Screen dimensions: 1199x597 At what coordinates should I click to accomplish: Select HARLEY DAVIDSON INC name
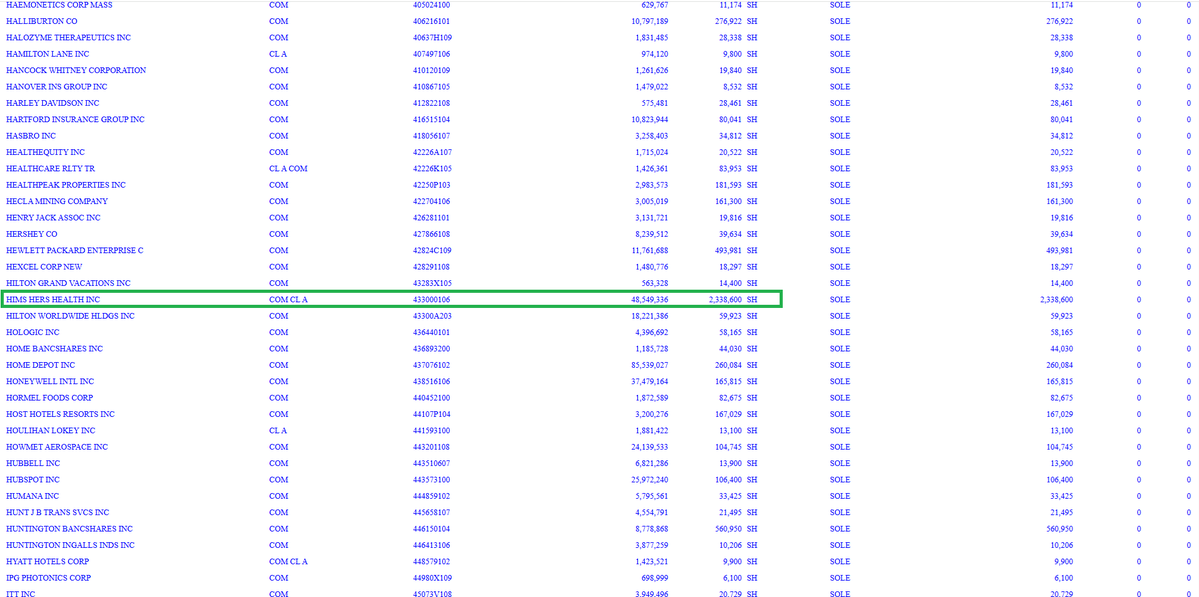point(53,103)
